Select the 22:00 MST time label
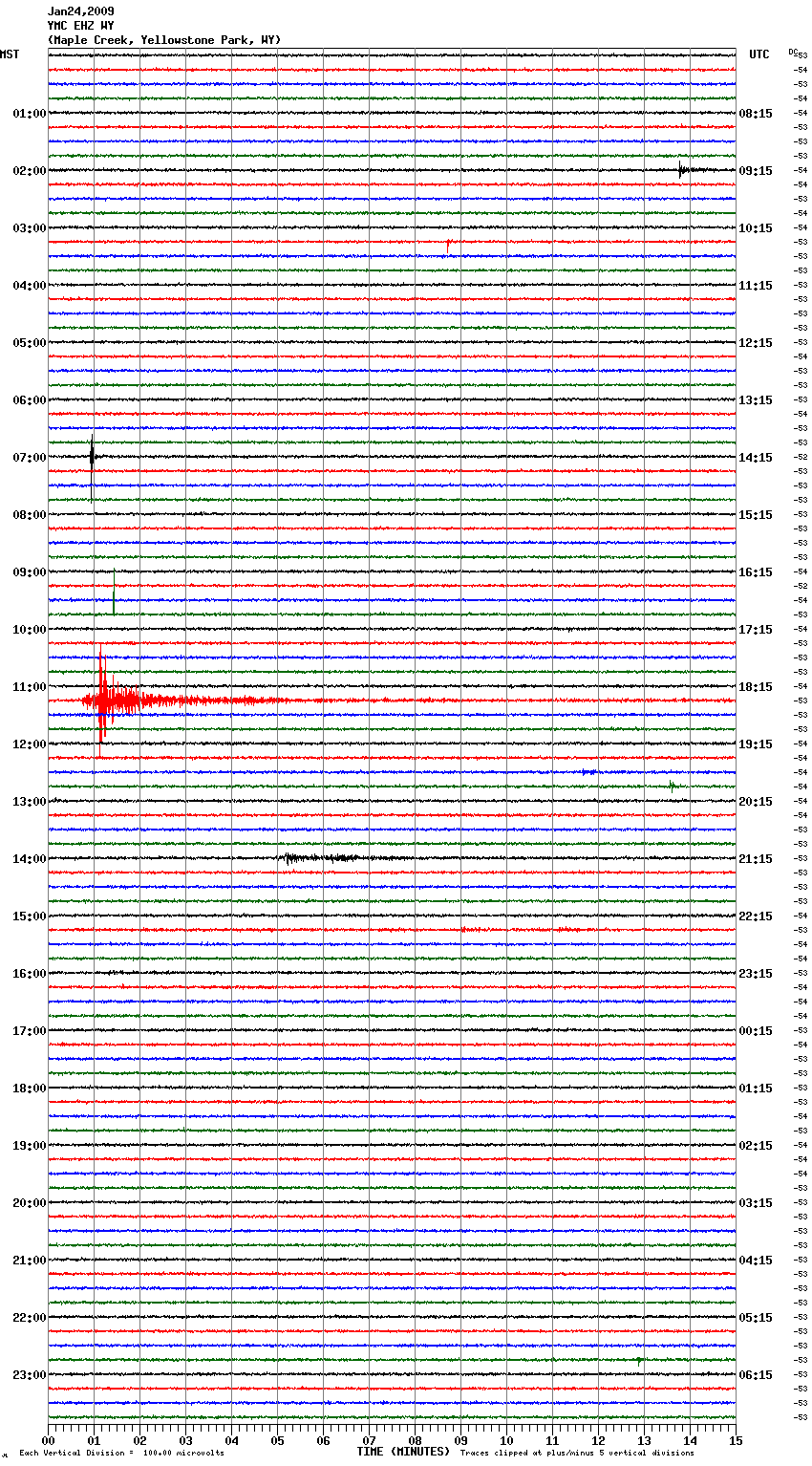Screen dimensions: 812x1466 point(30,1318)
